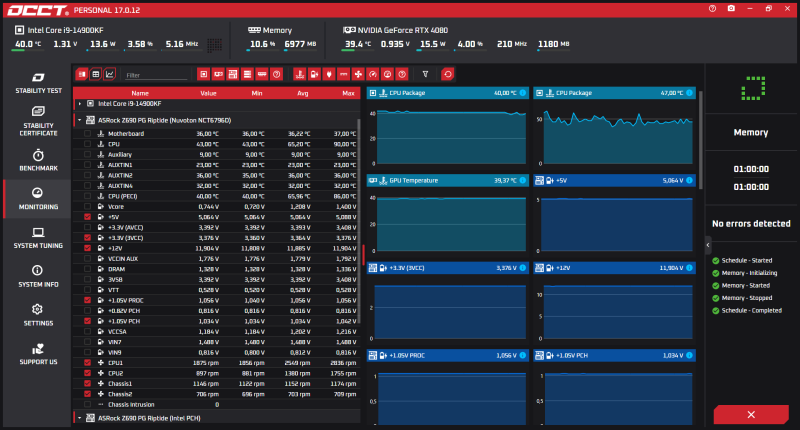Viewport: 800px width, 430px height.
Task: Click the funnel filter icon
Action: point(425,74)
